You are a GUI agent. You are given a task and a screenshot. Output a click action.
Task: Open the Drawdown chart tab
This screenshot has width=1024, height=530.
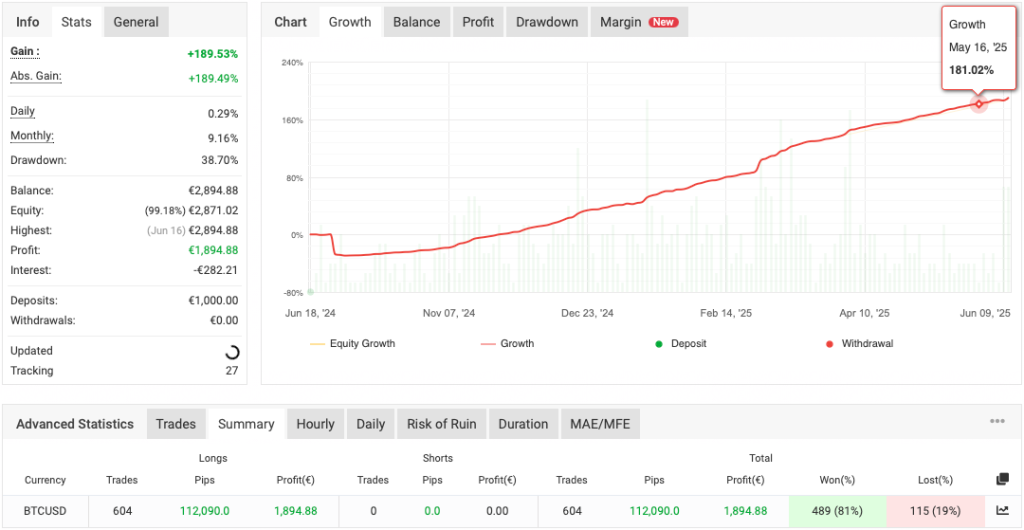[x=547, y=22]
